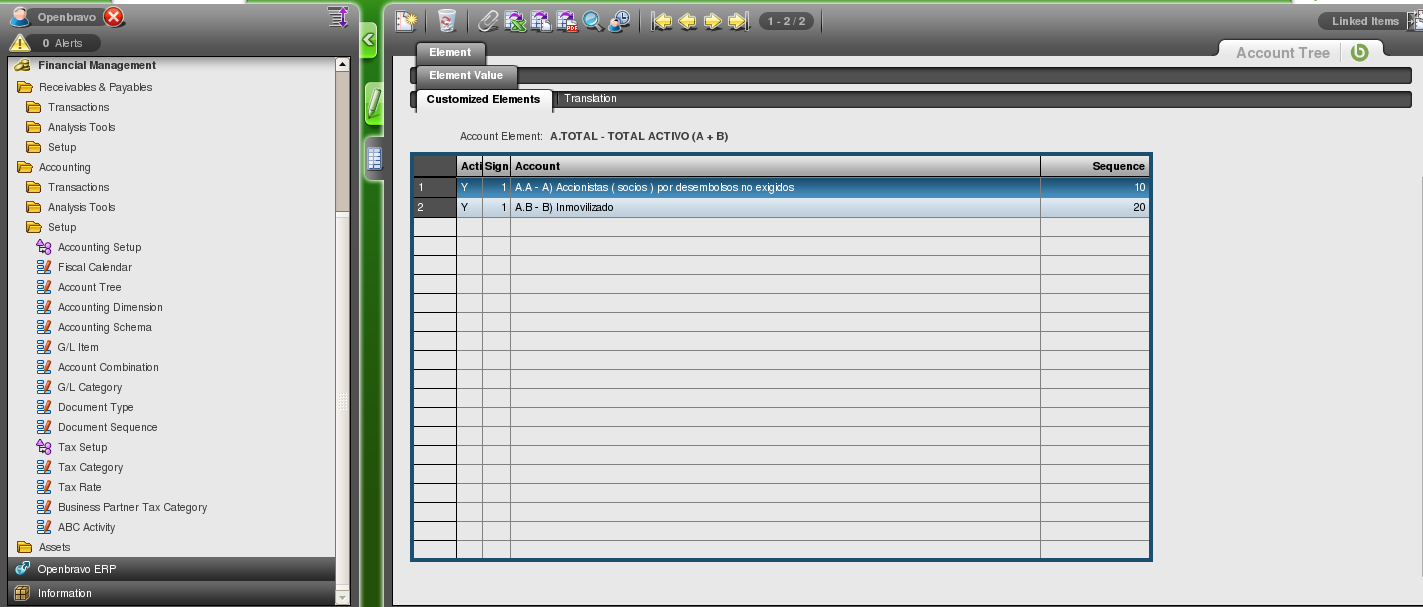Go to the previous record

click(x=688, y=21)
